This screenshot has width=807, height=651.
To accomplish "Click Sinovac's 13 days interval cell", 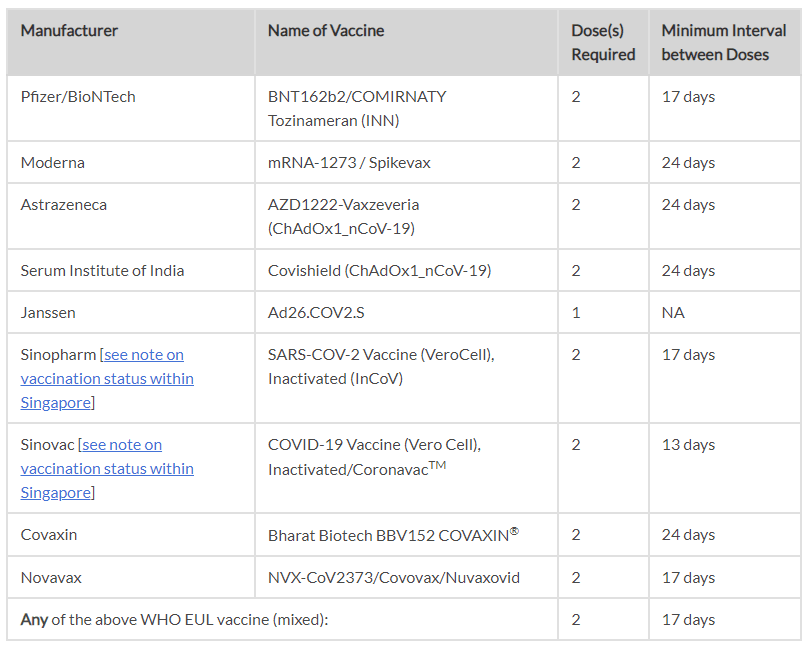I will tap(688, 445).
